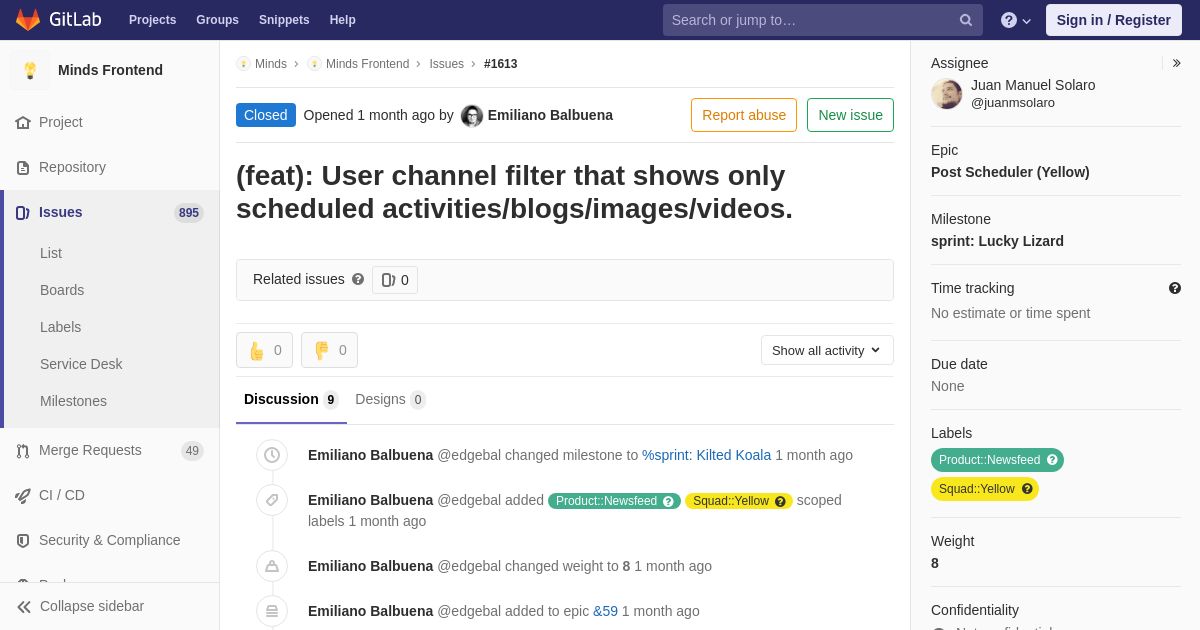
Task: Open the Show all activity dropdown
Action: point(827,350)
